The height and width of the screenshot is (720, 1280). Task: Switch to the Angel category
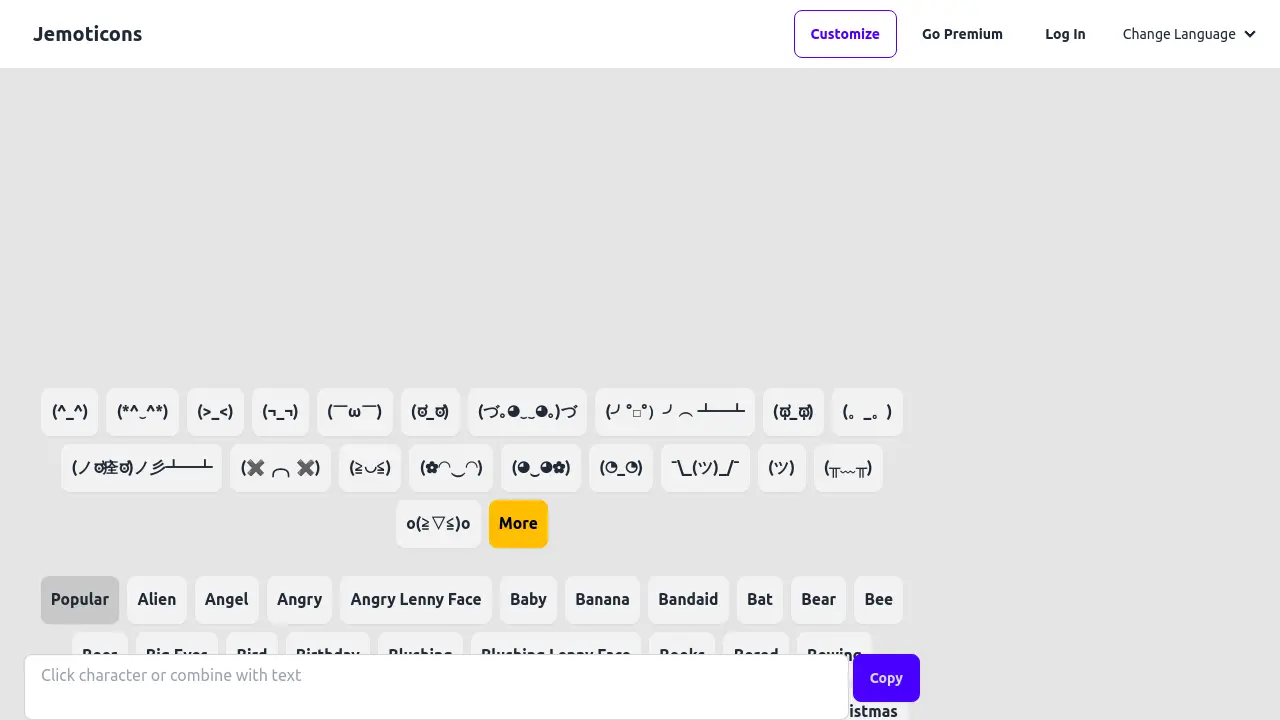point(227,600)
